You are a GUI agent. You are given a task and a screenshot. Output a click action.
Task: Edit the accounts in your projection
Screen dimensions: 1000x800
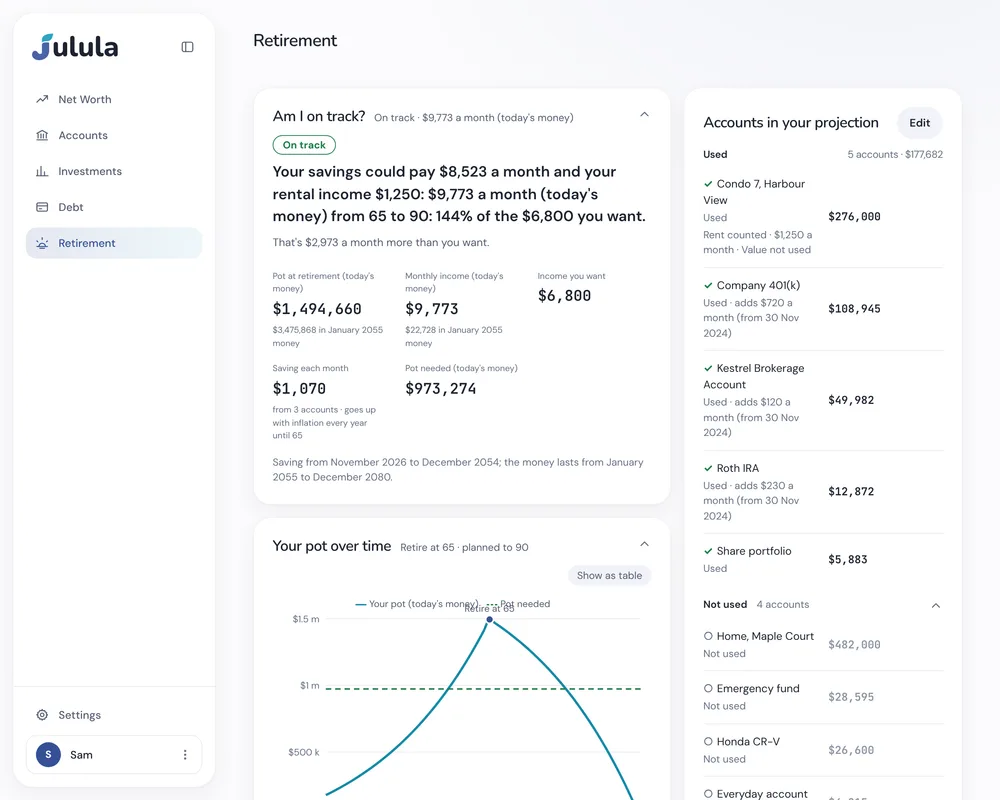tap(920, 122)
